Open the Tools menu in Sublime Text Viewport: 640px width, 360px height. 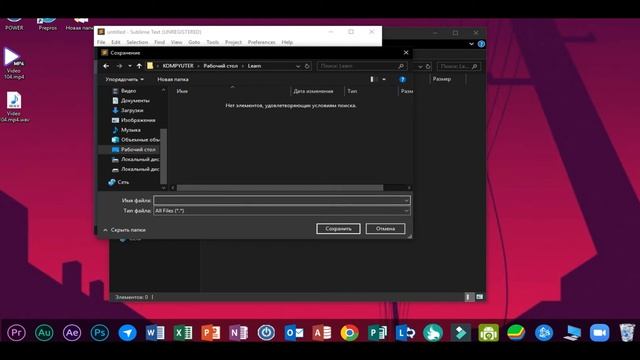point(212,42)
